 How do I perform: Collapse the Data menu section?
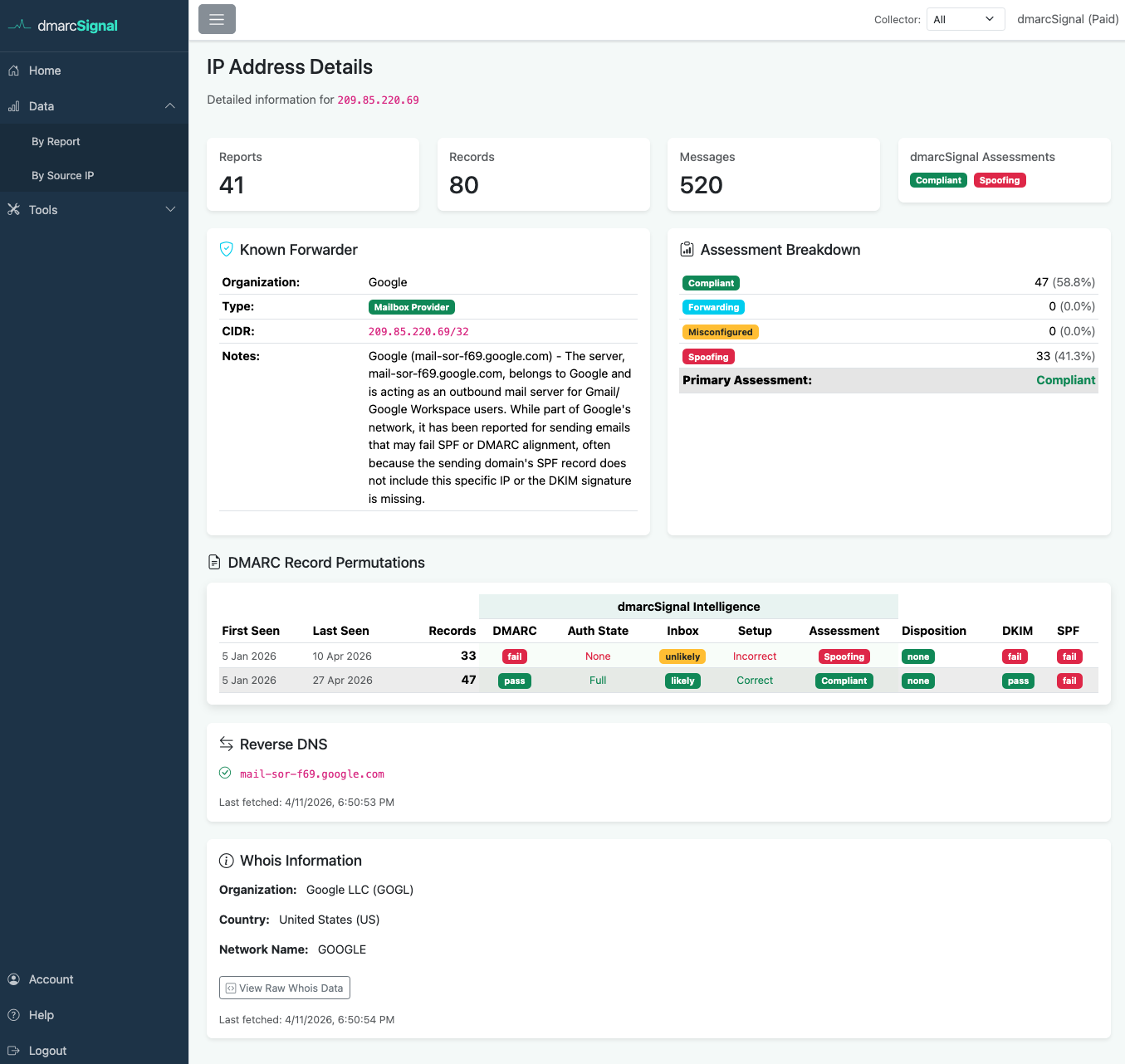point(94,106)
